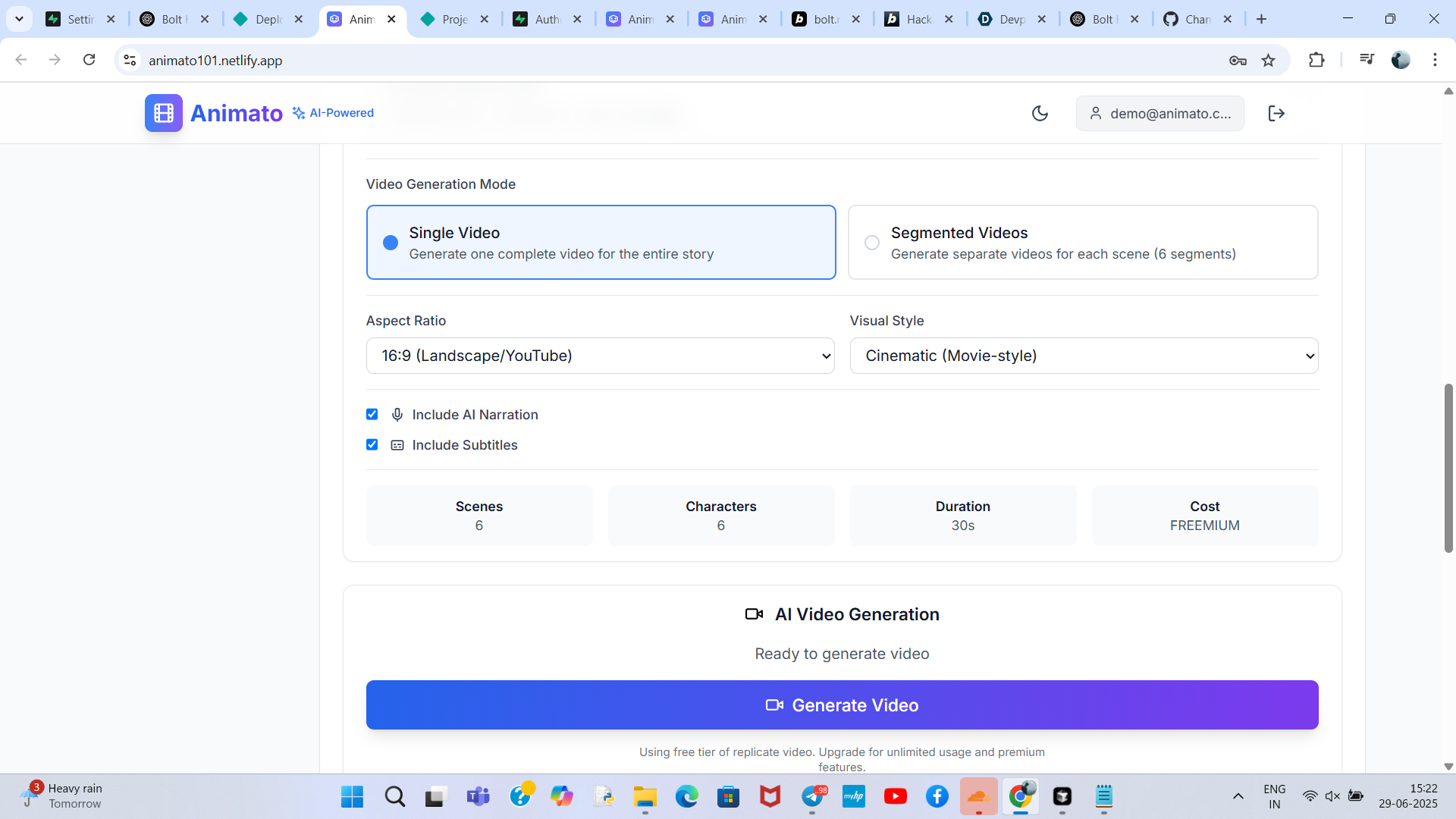Uncheck Include Subtitles
The width and height of the screenshot is (1456, 819).
click(372, 444)
